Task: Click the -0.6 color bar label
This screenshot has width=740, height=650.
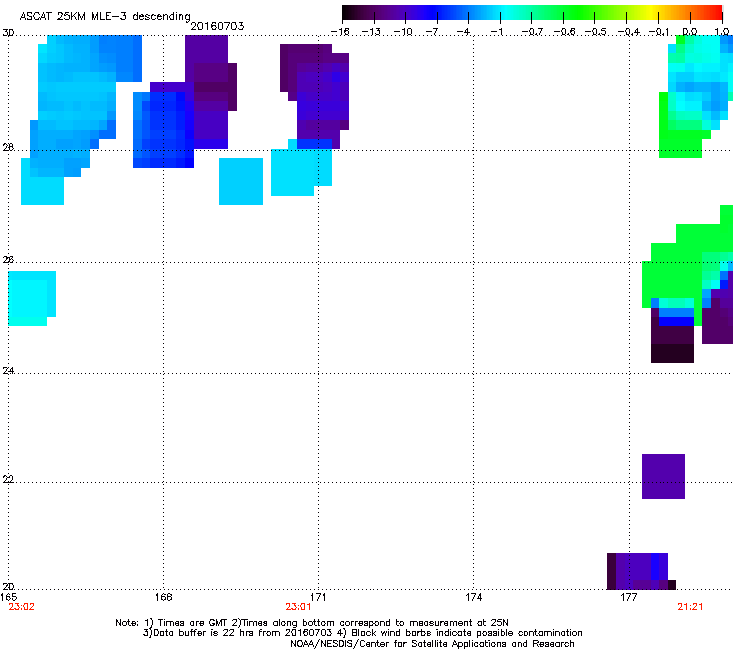Action: 564,32
